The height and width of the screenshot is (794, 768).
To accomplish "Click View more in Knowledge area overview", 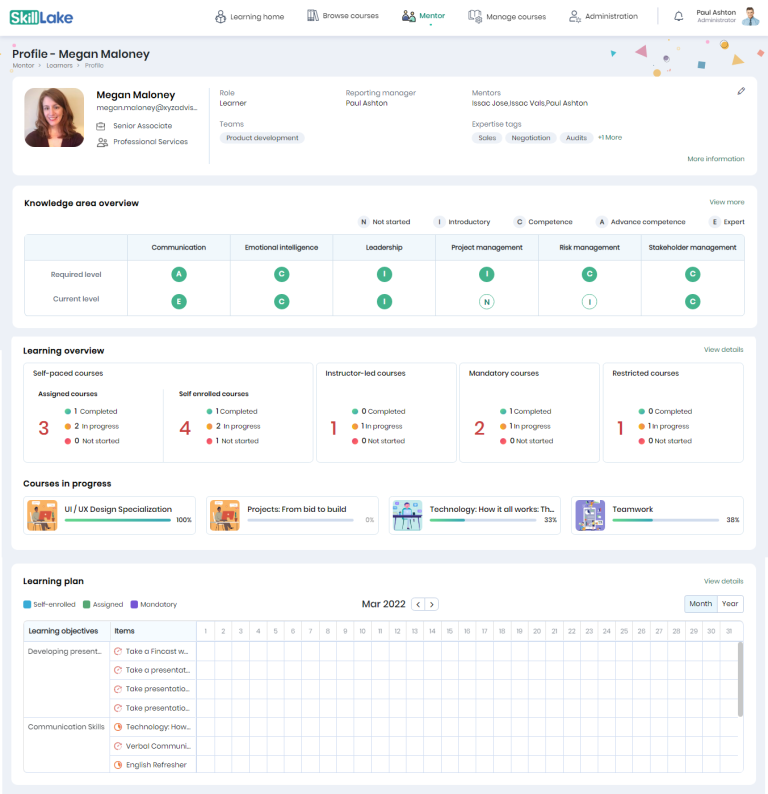I will coord(727,202).
